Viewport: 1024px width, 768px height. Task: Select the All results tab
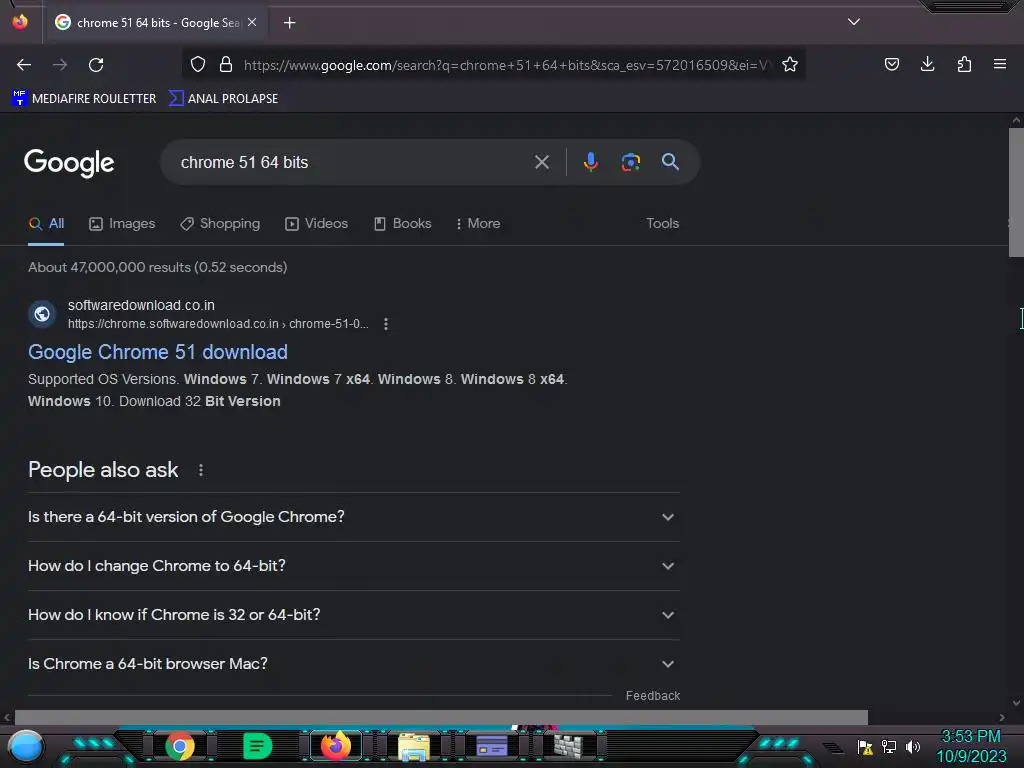(x=46, y=223)
